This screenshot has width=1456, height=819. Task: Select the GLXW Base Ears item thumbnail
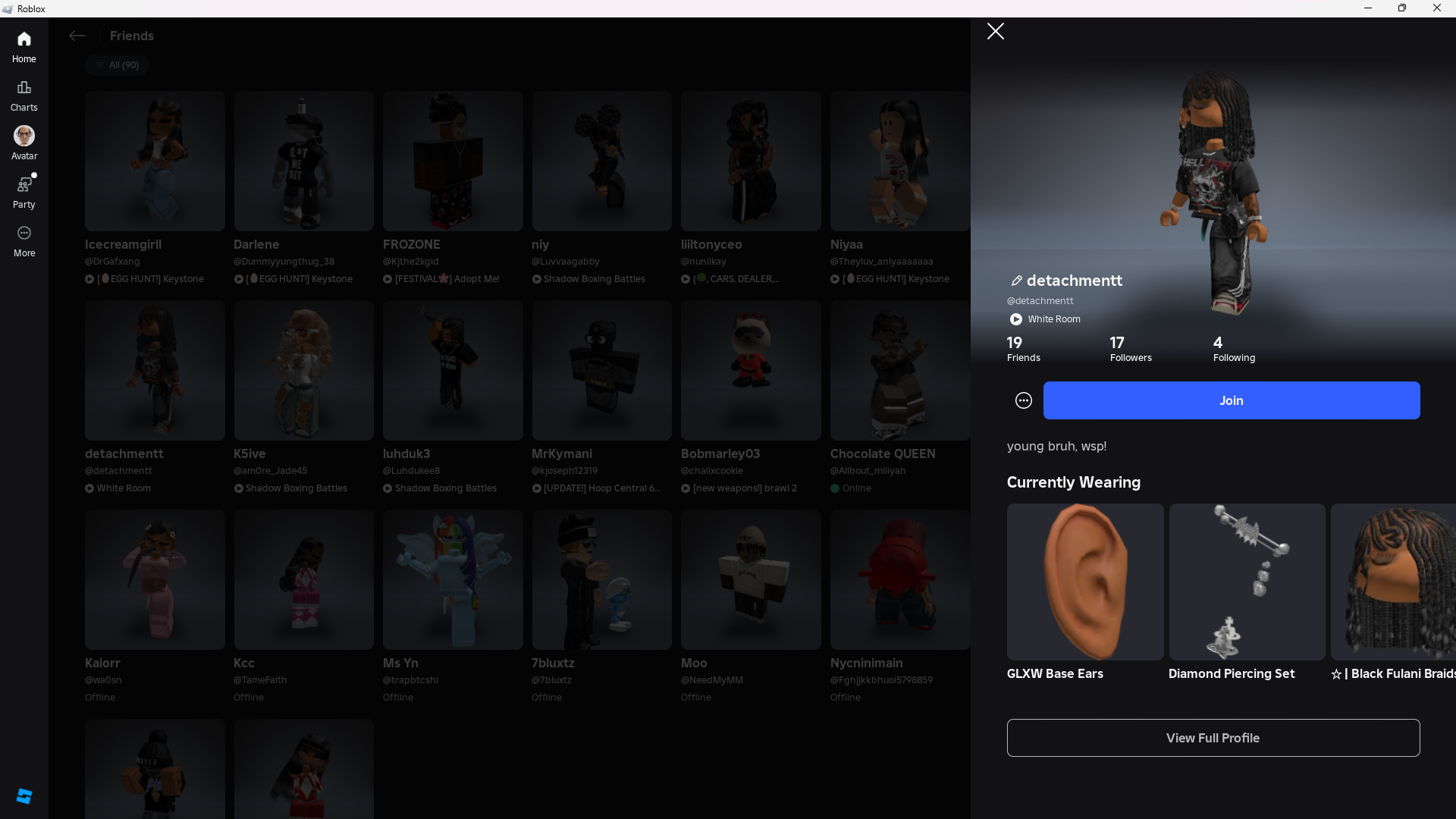click(x=1084, y=582)
